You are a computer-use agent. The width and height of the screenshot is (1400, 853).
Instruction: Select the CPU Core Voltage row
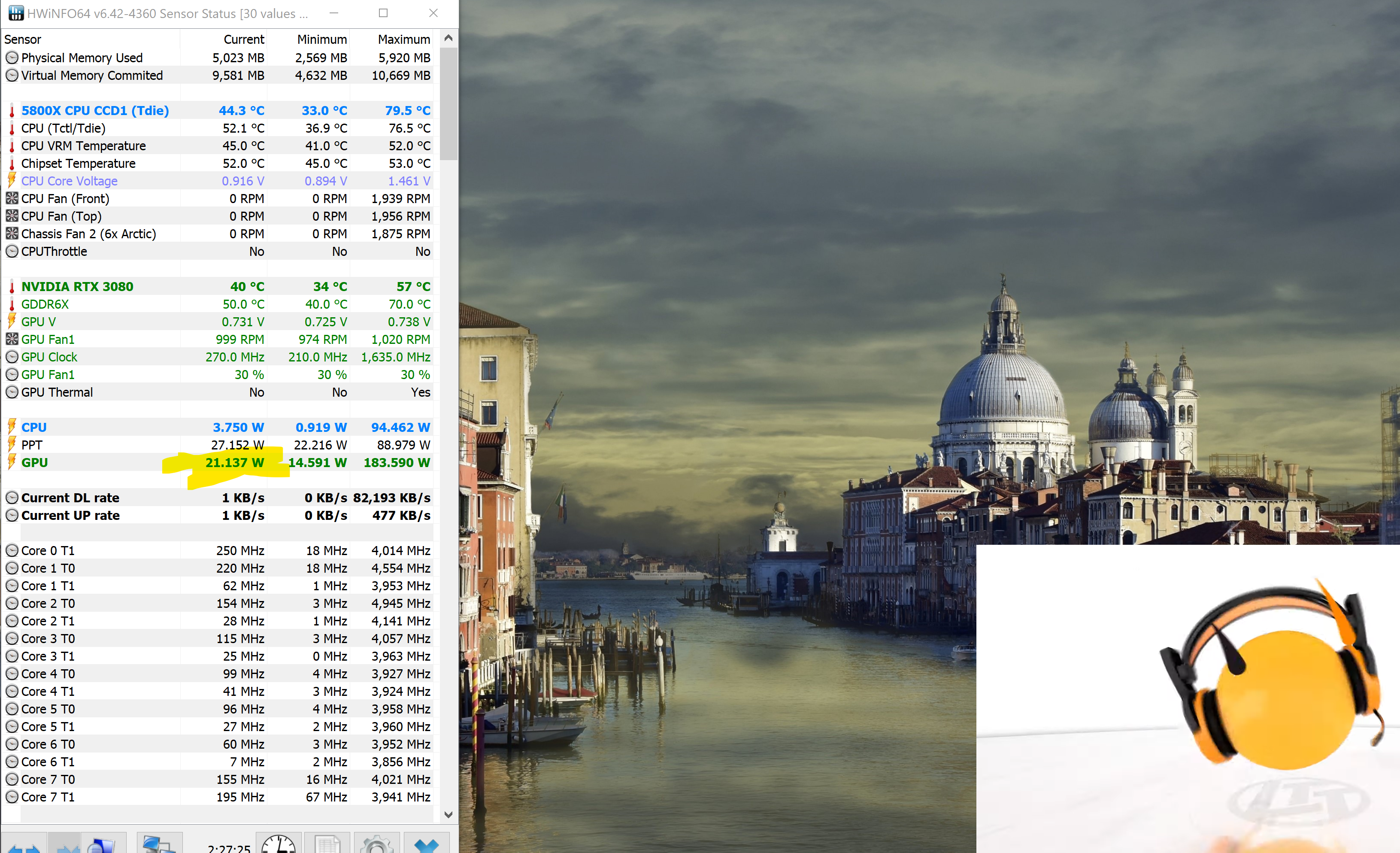click(x=70, y=181)
